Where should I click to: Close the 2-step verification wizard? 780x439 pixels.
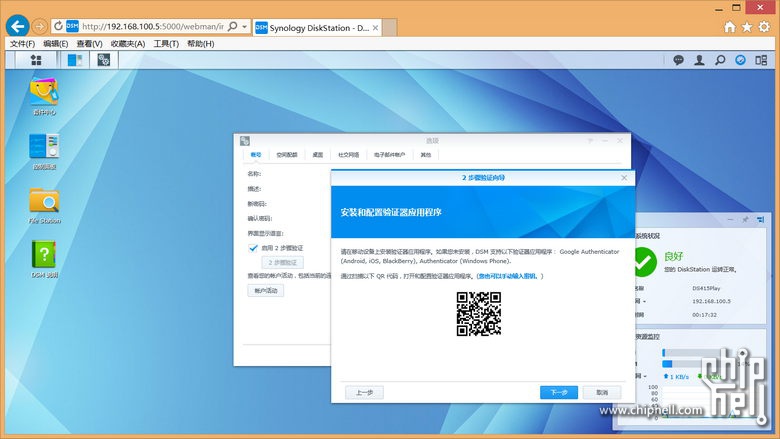coord(624,177)
